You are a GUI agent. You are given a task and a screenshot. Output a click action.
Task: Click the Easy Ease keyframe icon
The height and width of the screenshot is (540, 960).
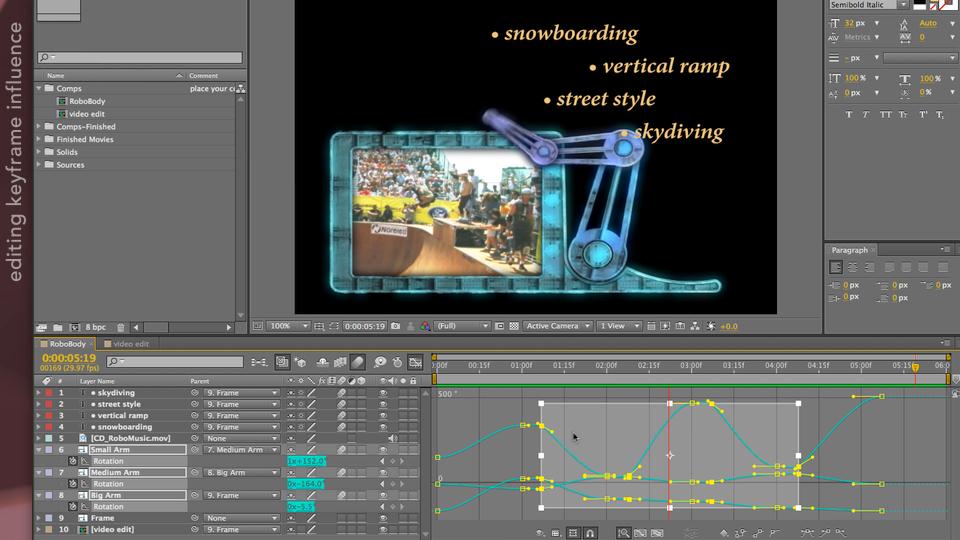(x=808, y=533)
